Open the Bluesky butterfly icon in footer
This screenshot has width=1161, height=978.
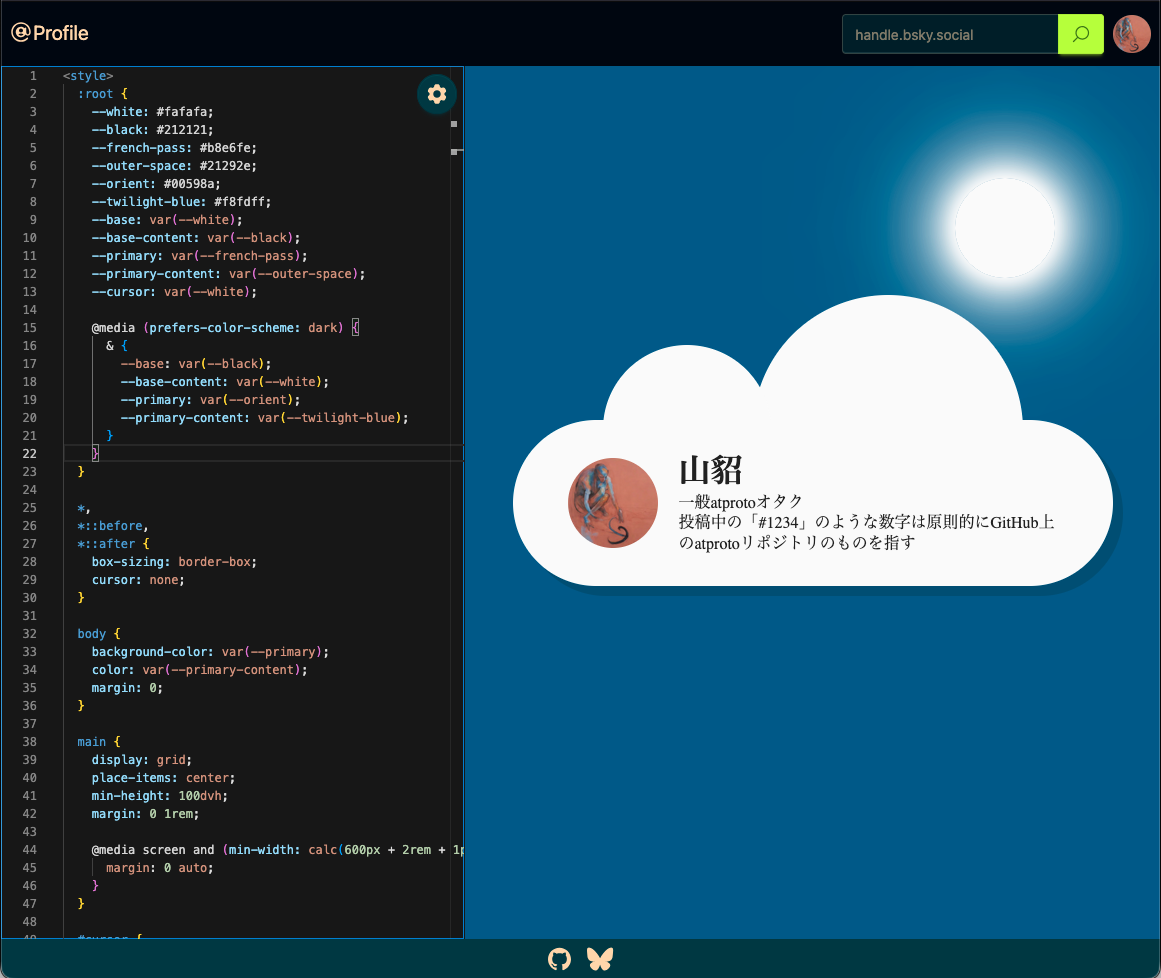[599, 959]
